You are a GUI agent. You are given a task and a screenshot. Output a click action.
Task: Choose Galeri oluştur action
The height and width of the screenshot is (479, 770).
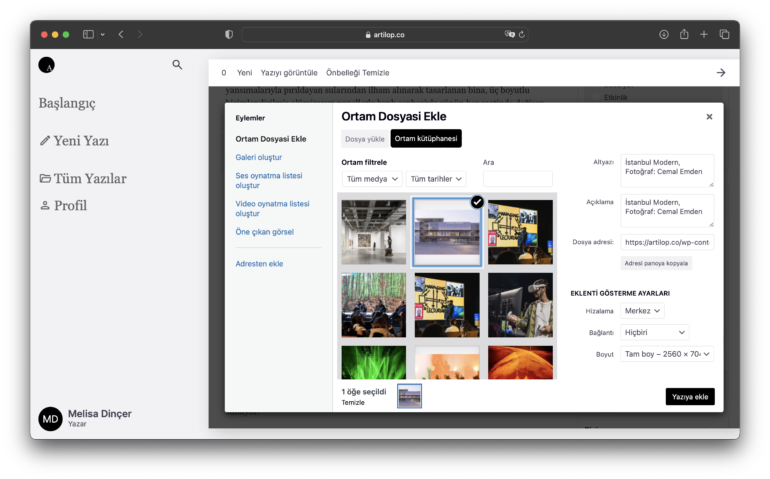259,157
